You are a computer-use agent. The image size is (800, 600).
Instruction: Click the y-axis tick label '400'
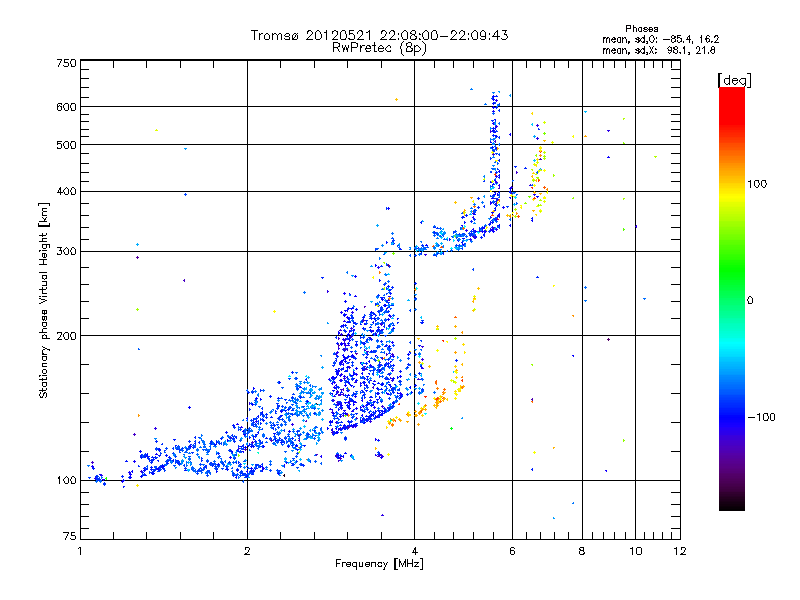coord(67,191)
